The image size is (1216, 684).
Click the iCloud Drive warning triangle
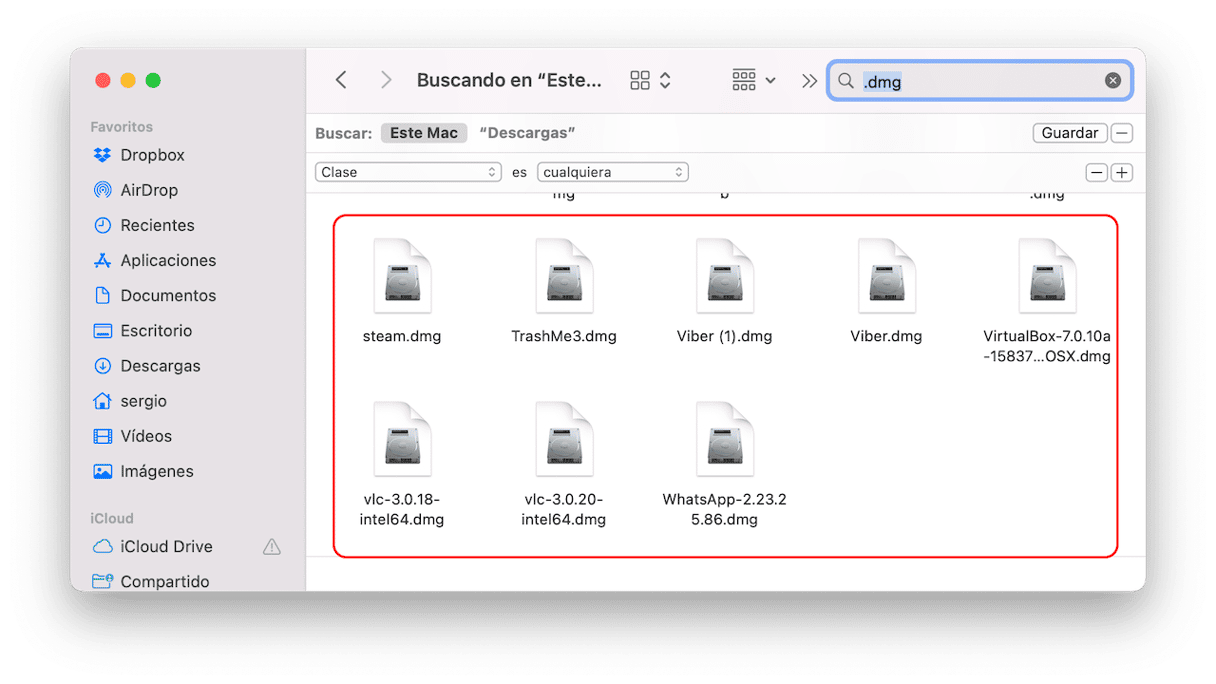(x=271, y=547)
